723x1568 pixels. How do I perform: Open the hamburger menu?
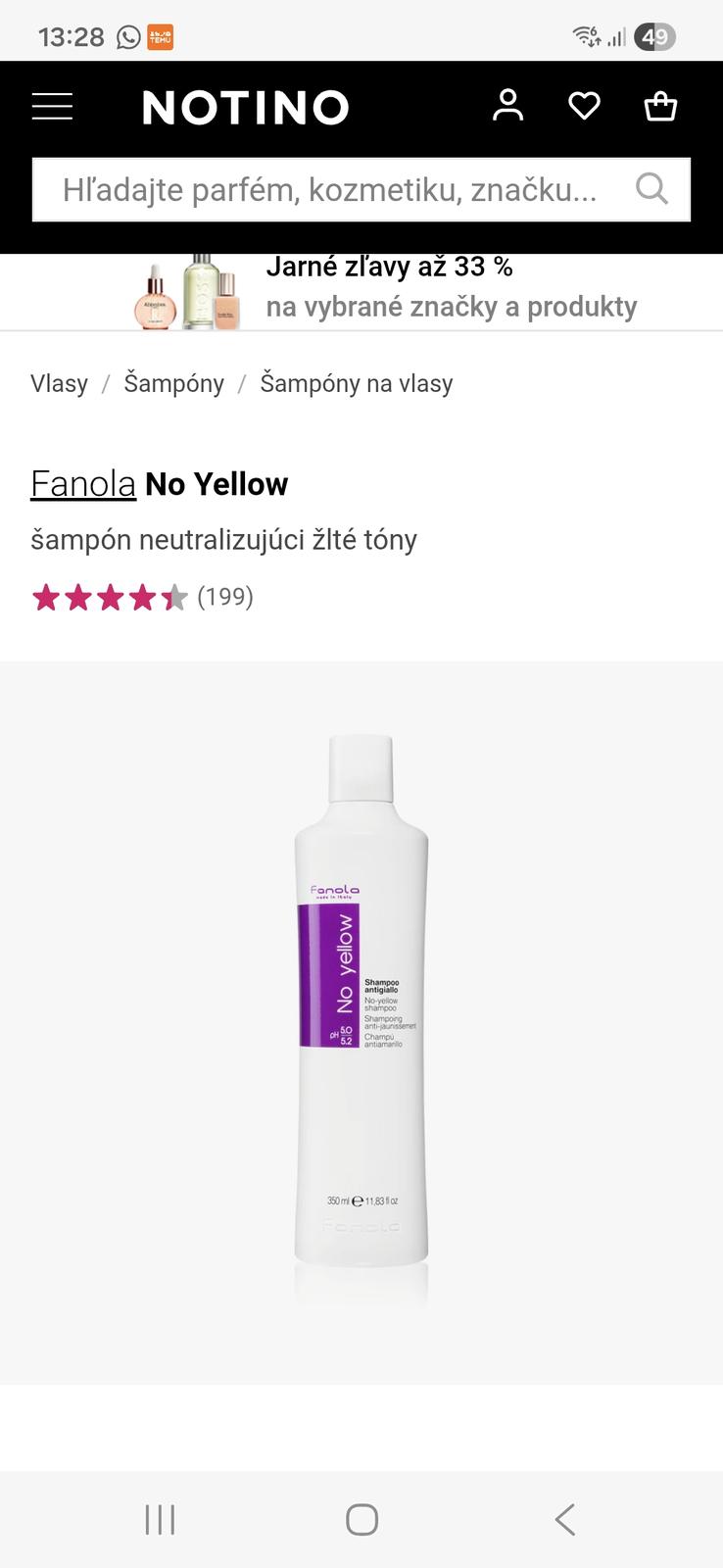(52, 106)
